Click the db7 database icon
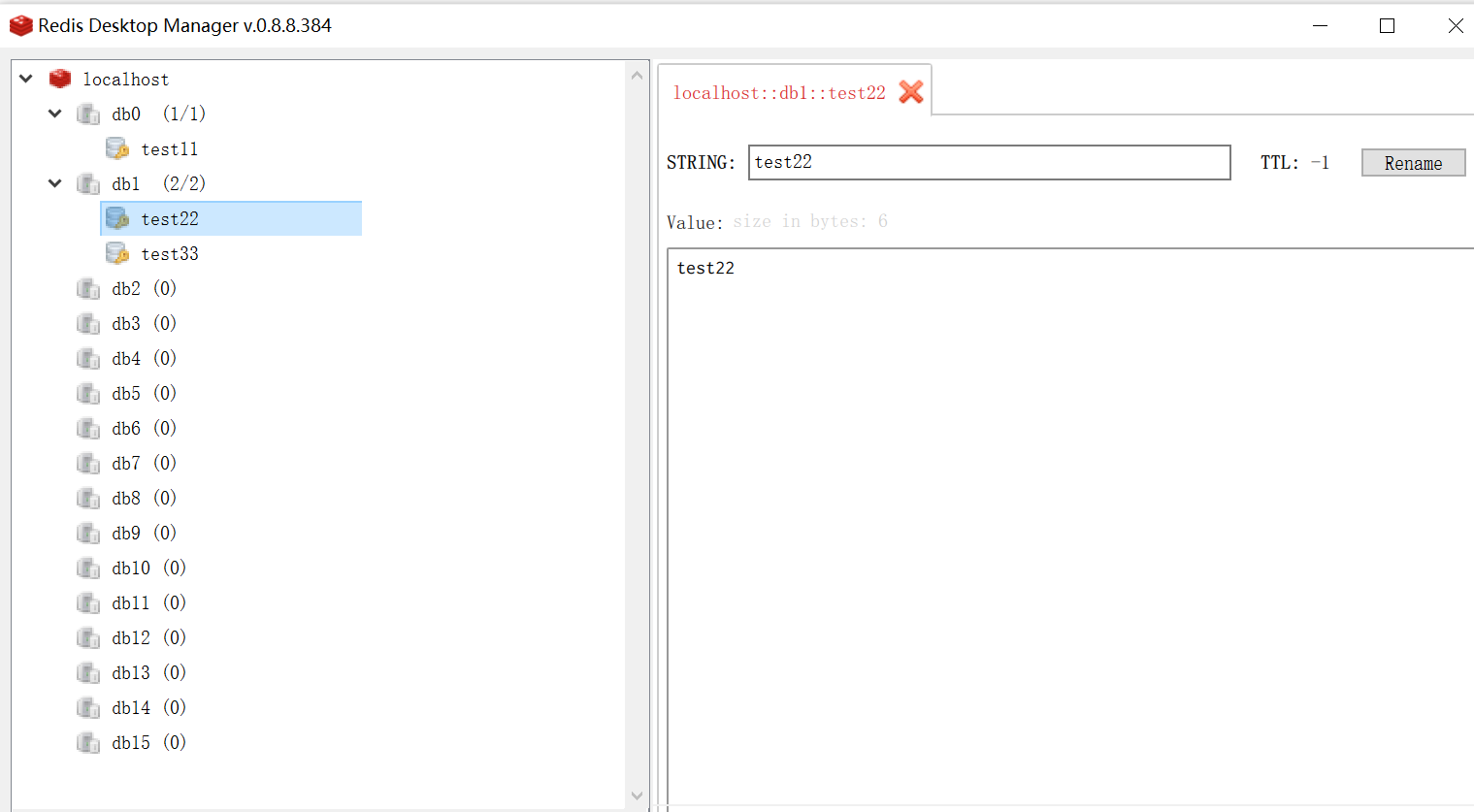1474x812 pixels. click(x=88, y=464)
